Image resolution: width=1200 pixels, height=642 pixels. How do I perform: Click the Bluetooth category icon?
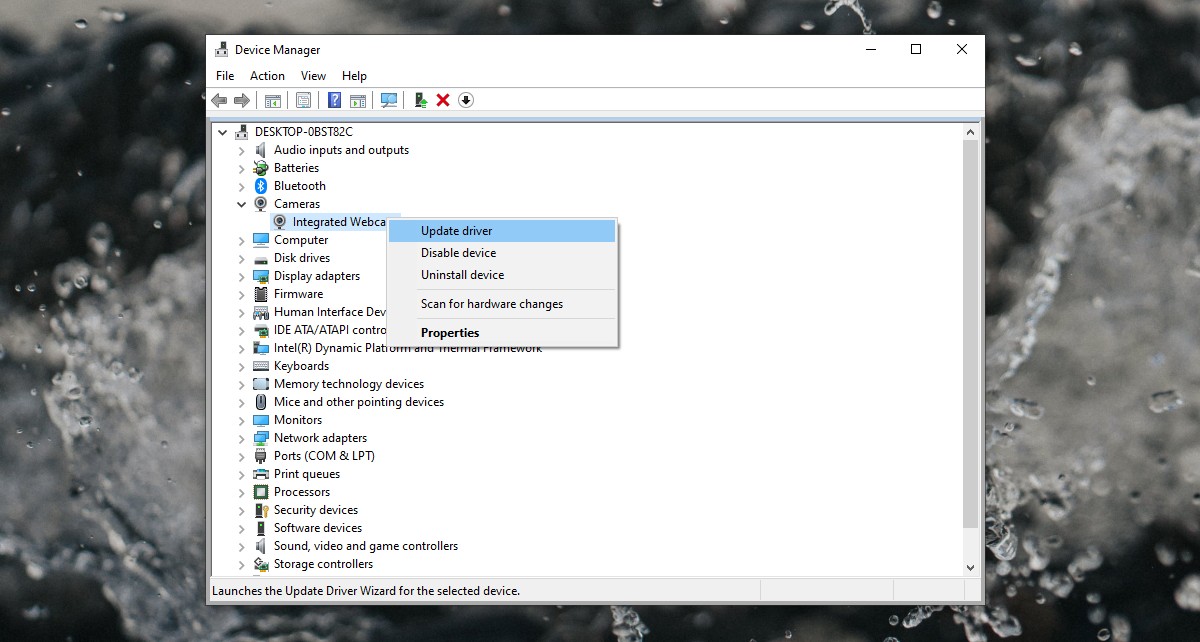(x=261, y=186)
